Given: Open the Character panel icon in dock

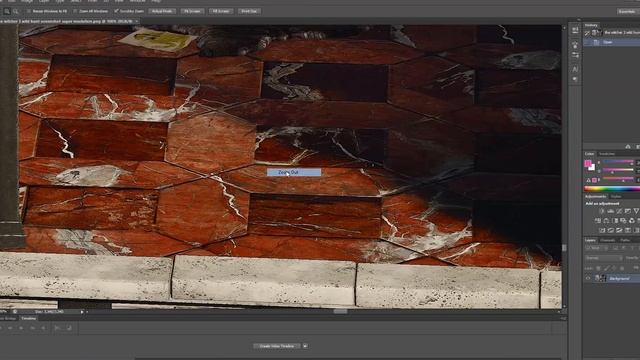Looking at the screenshot, I should 575,69.
